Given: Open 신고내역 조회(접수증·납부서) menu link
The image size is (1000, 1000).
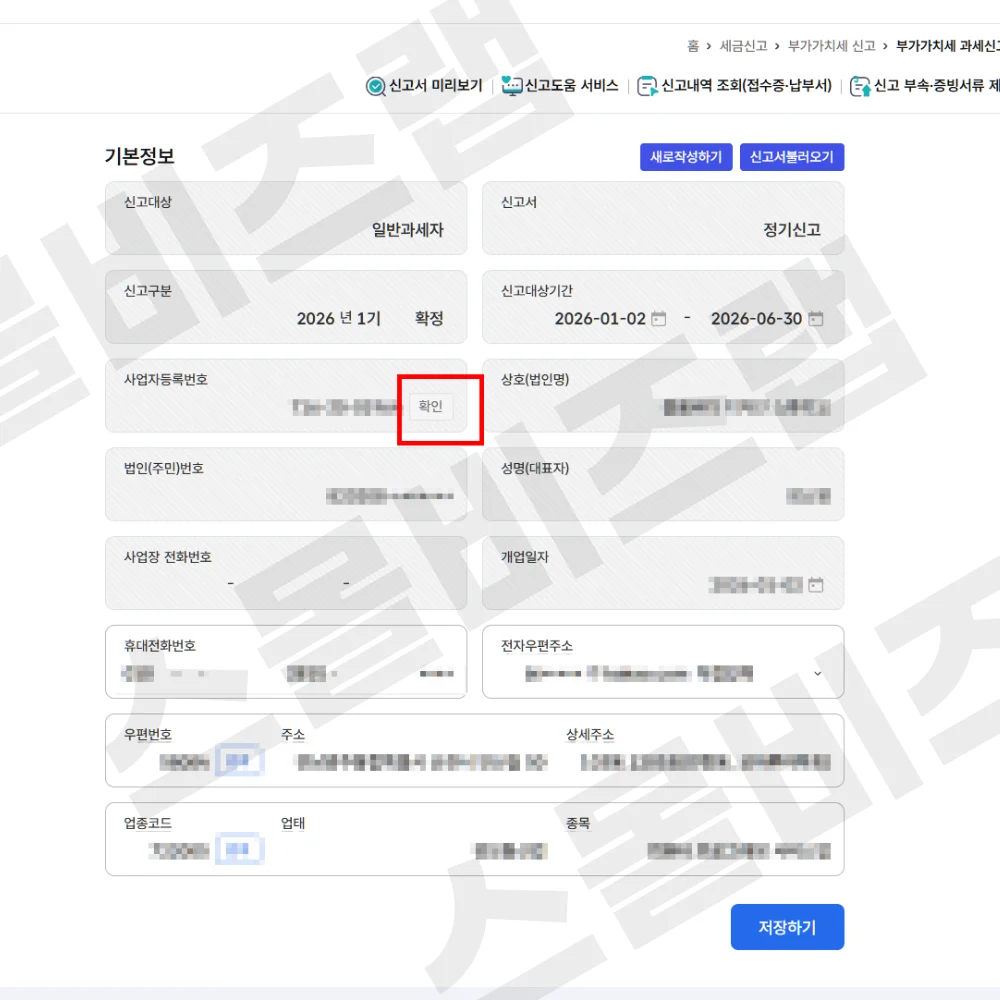Looking at the screenshot, I should (x=746, y=85).
